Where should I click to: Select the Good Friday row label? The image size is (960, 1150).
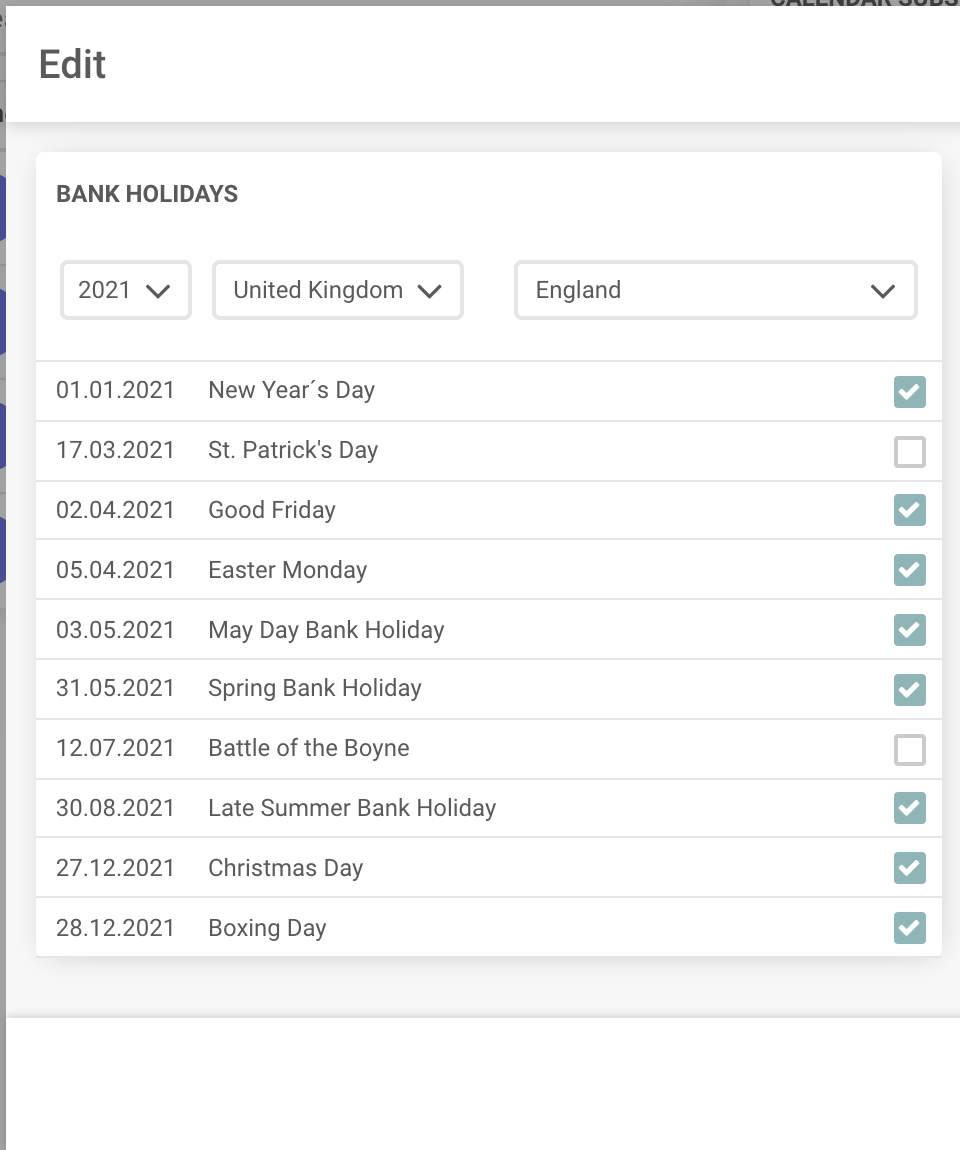[x=271, y=510]
